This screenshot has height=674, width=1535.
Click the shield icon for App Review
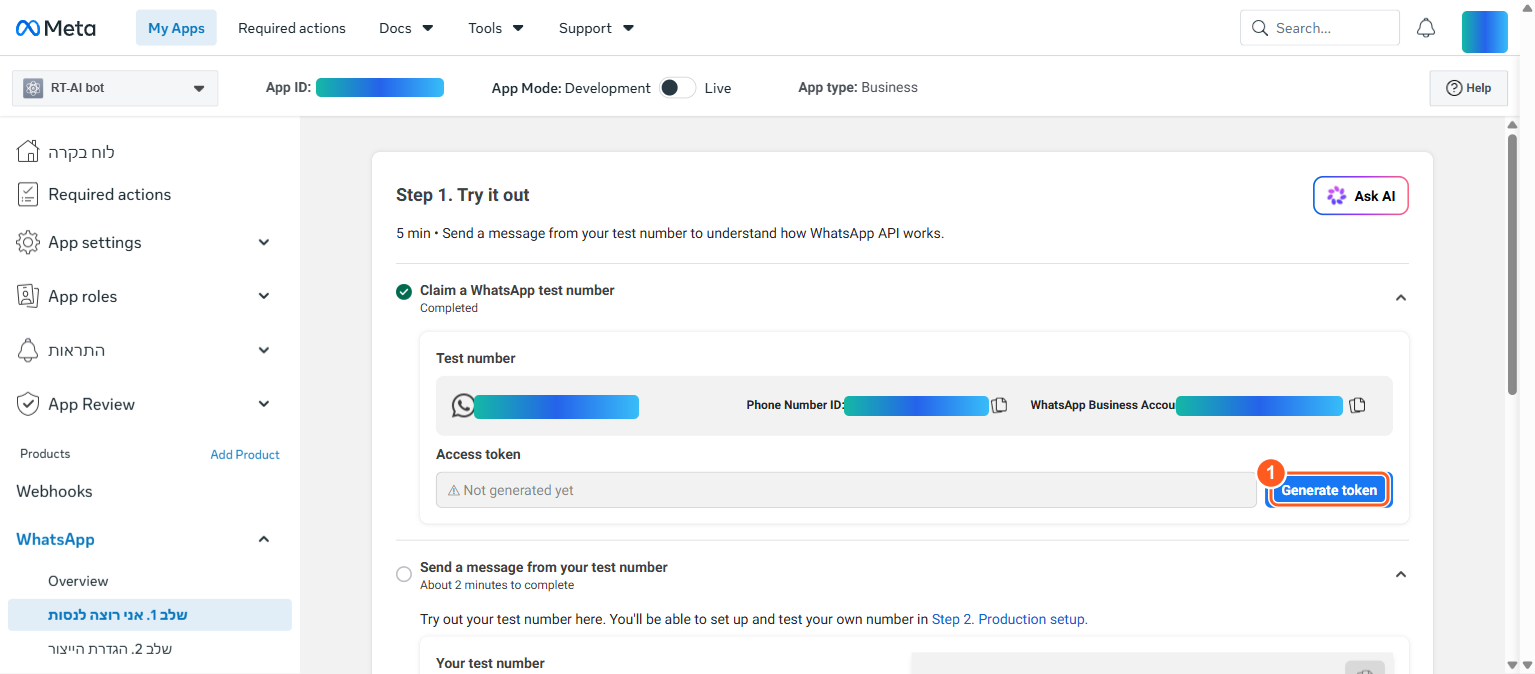click(x=28, y=404)
